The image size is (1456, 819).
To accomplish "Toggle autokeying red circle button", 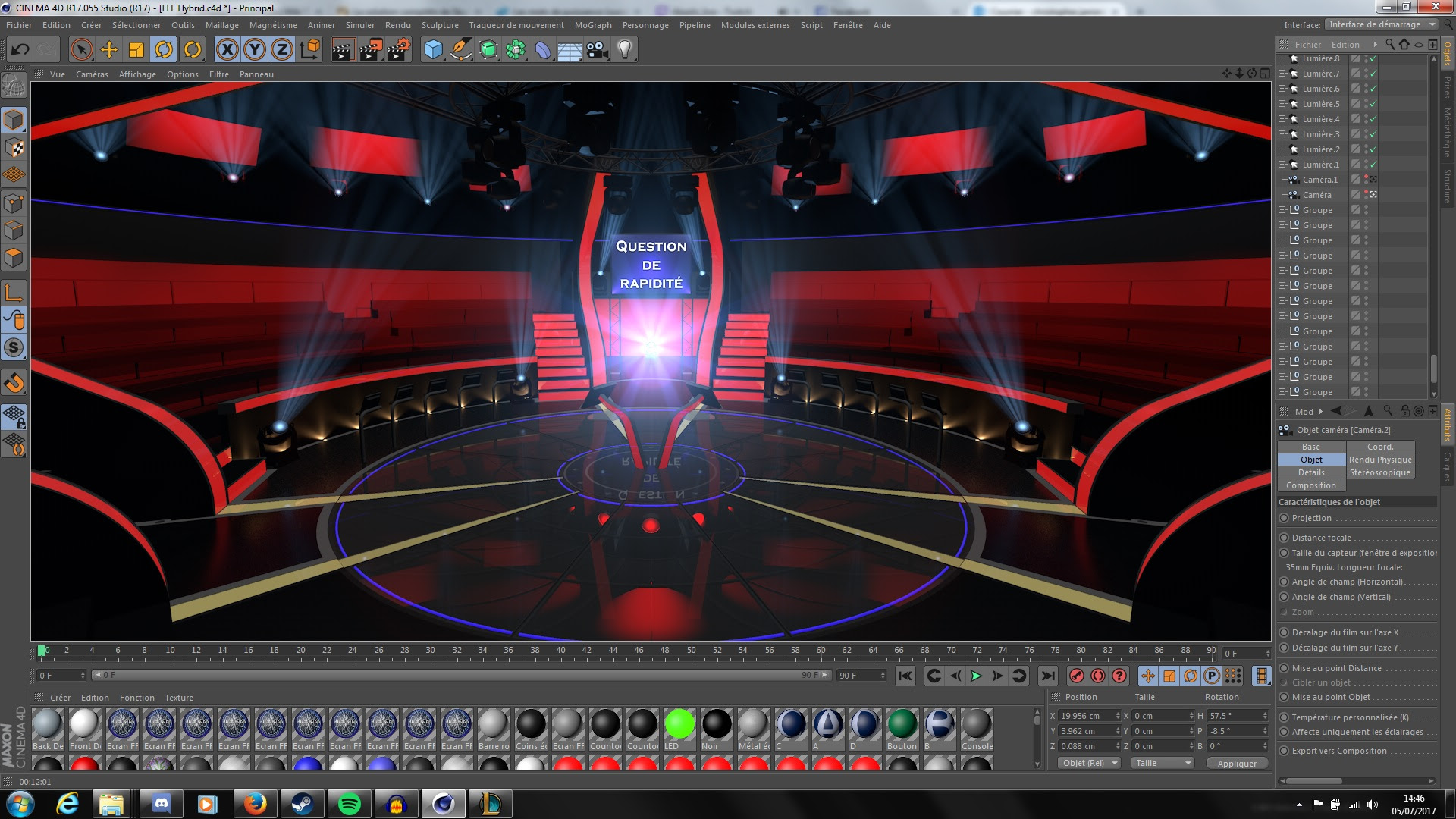I will tap(1097, 676).
